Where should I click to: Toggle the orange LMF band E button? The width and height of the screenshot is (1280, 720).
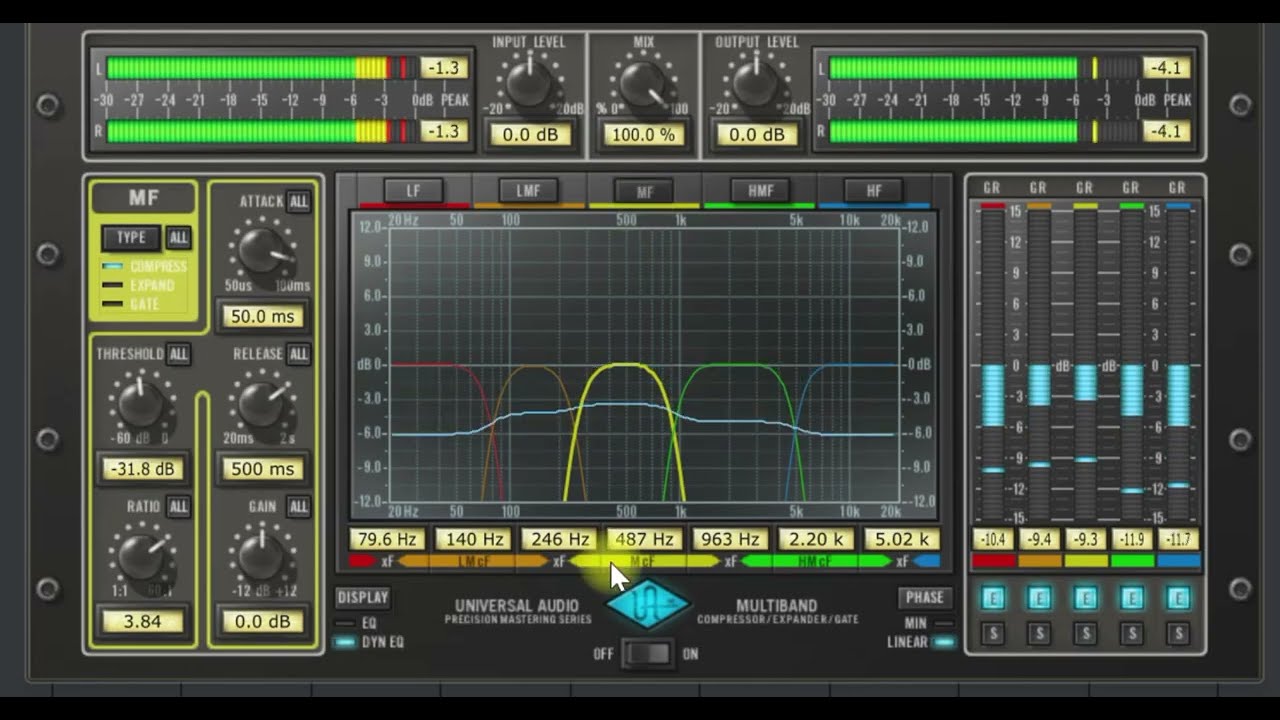pyautogui.click(x=1039, y=598)
